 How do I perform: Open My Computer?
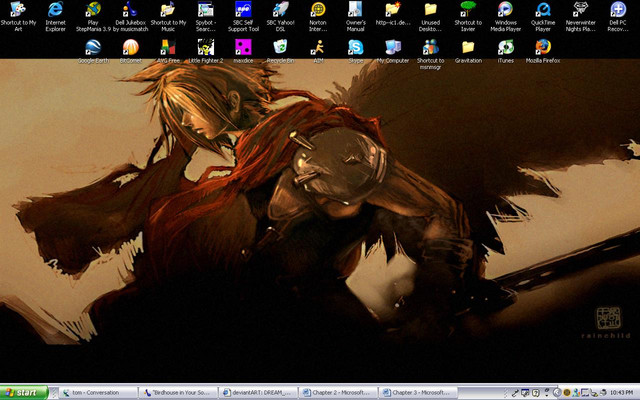pyautogui.click(x=393, y=51)
